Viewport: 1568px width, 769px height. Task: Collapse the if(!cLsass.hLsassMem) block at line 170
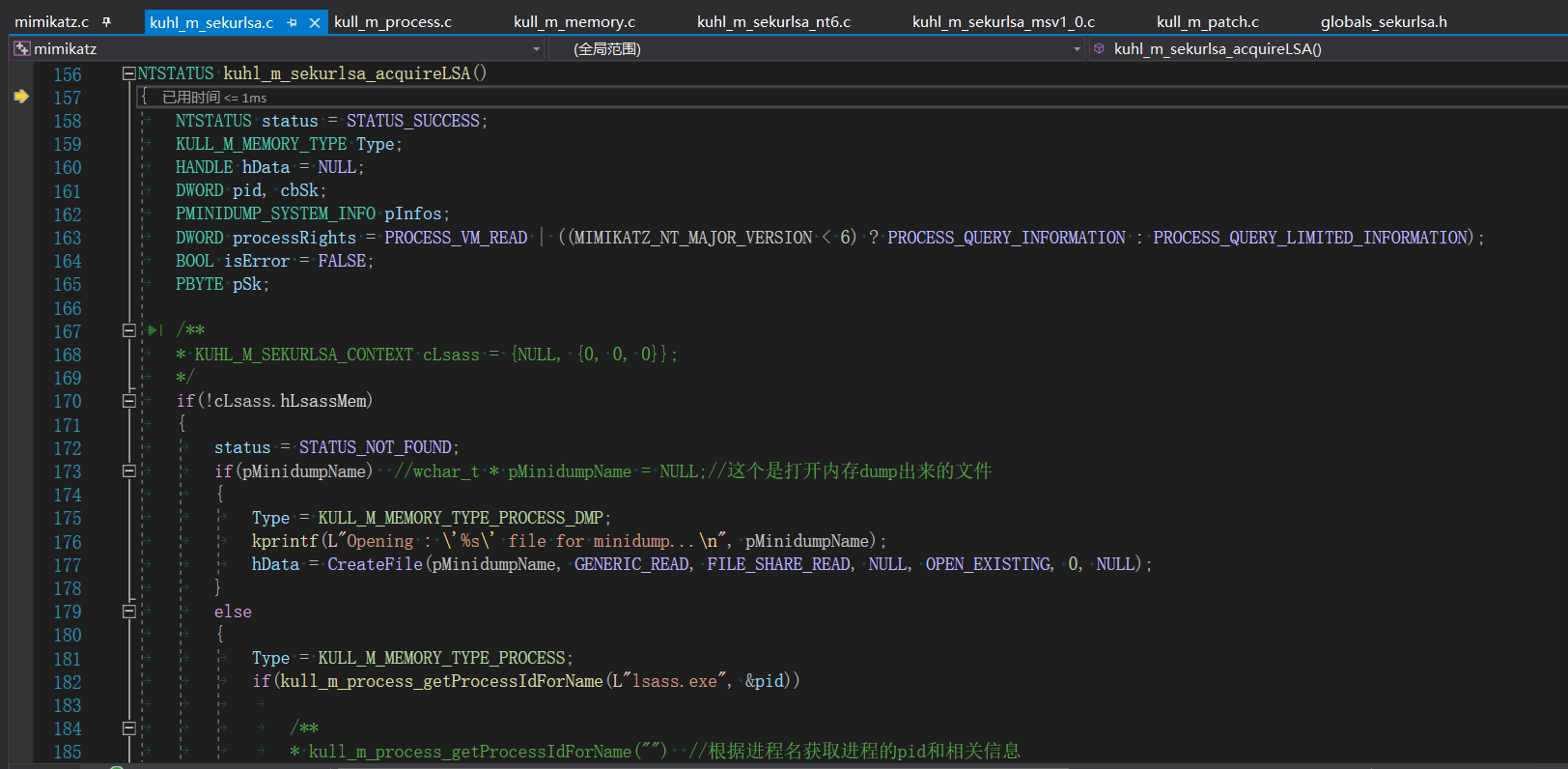coord(129,401)
